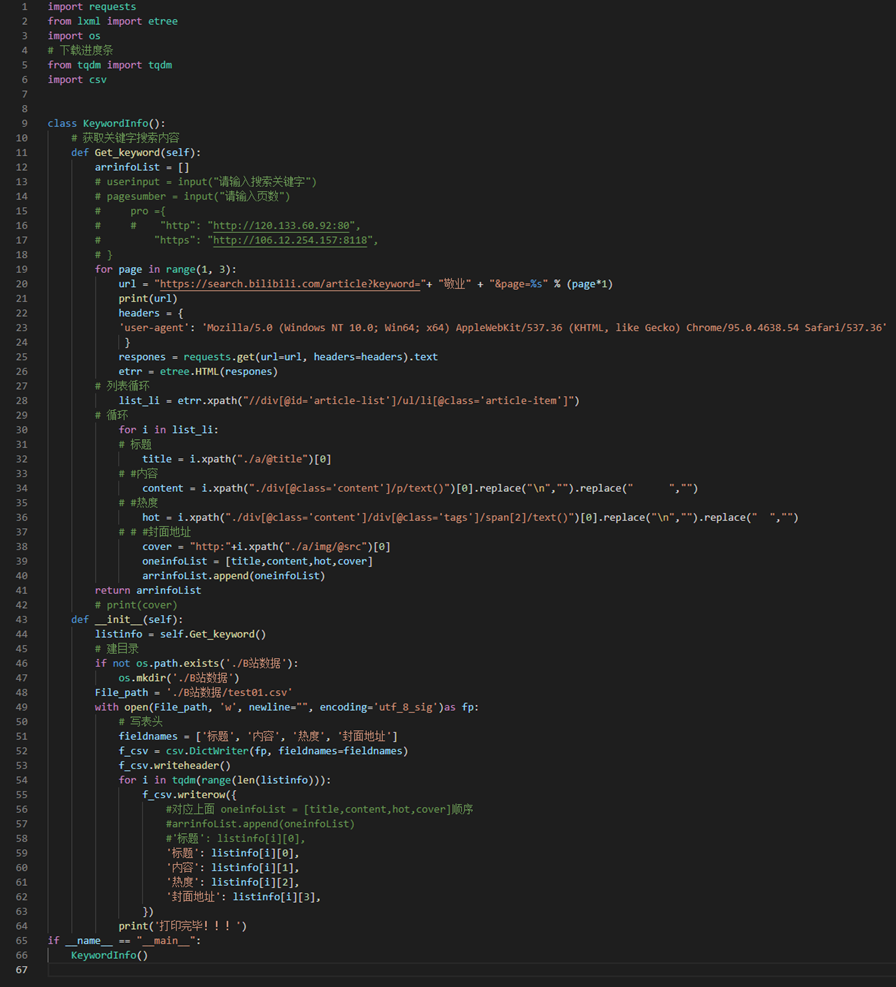Click the 'class KeywordInfo():' declaration
This screenshot has height=987, width=896.
[106, 123]
